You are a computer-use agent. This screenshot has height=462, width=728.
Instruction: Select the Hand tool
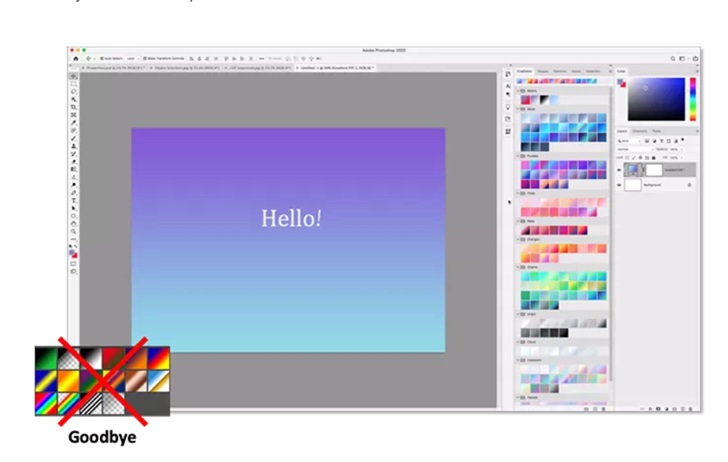pyautogui.click(x=73, y=224)
